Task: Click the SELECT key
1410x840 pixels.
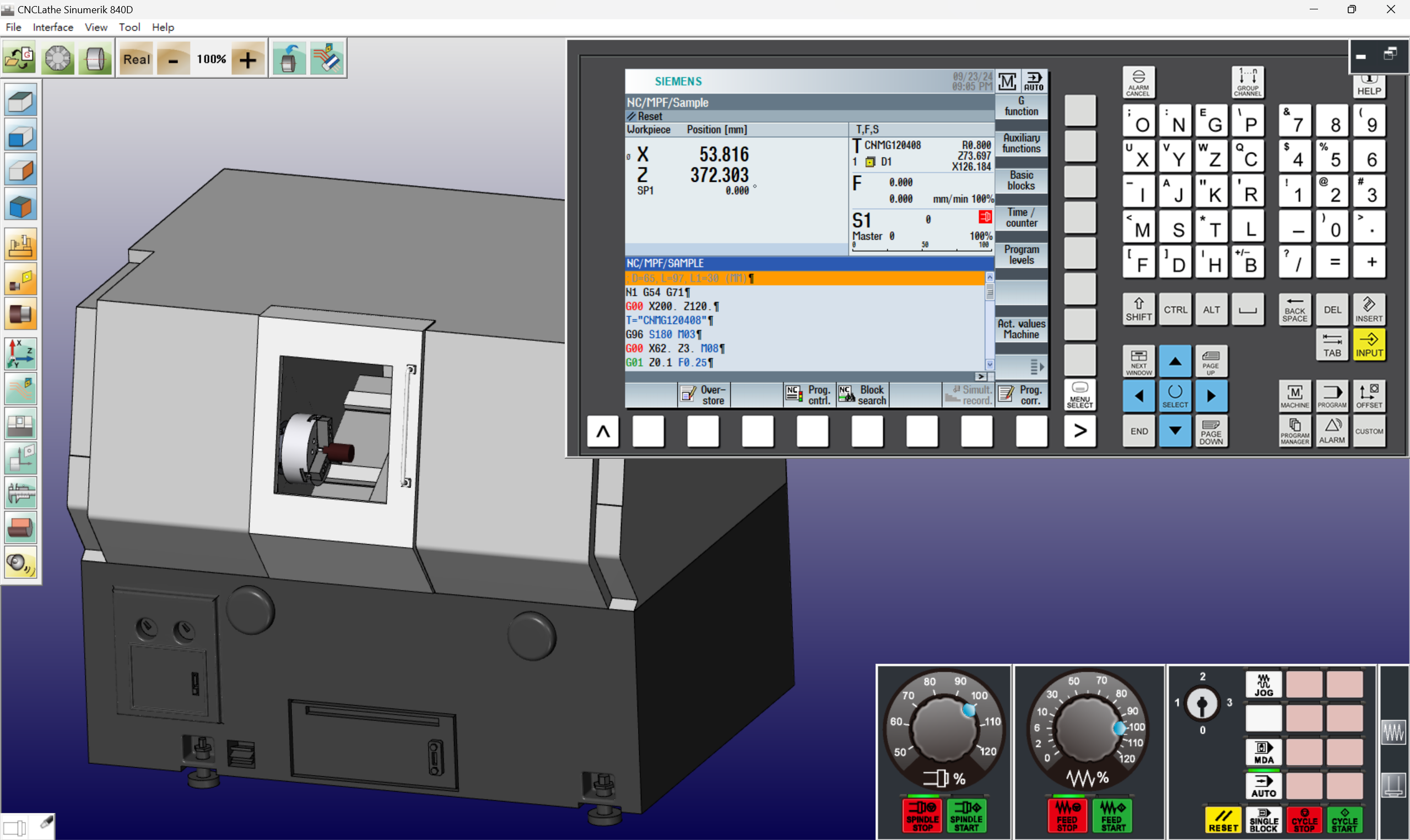Action: pyautogui.click(x=1175, y=396)
